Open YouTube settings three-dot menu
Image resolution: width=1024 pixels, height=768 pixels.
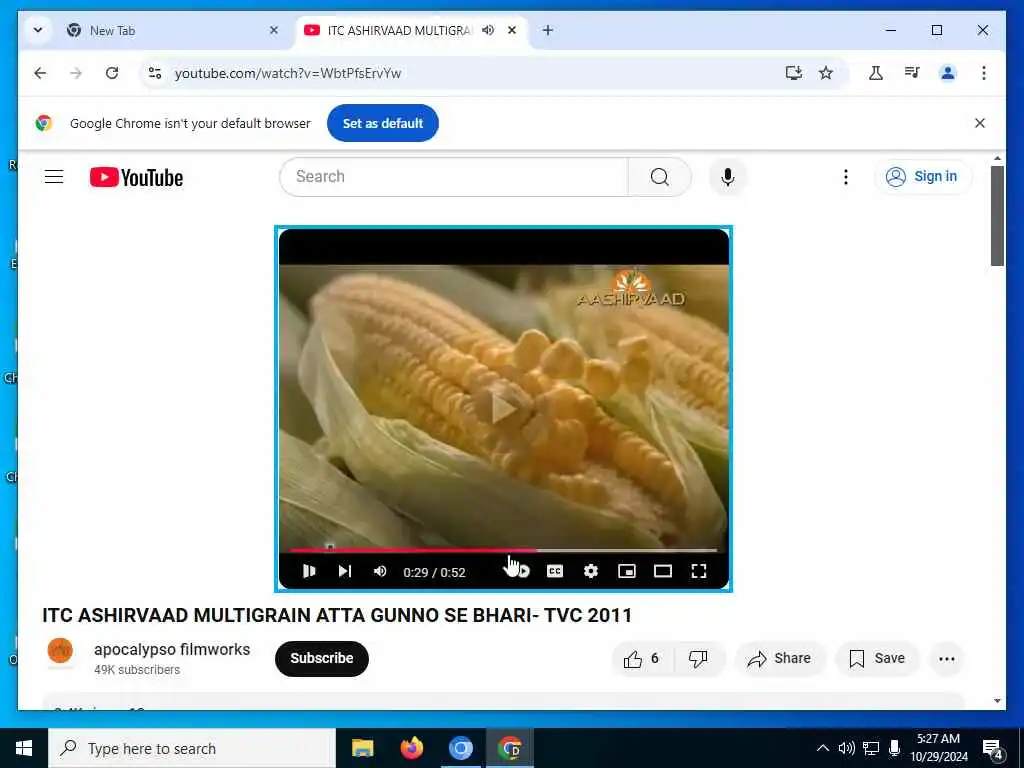pos(846,176)
